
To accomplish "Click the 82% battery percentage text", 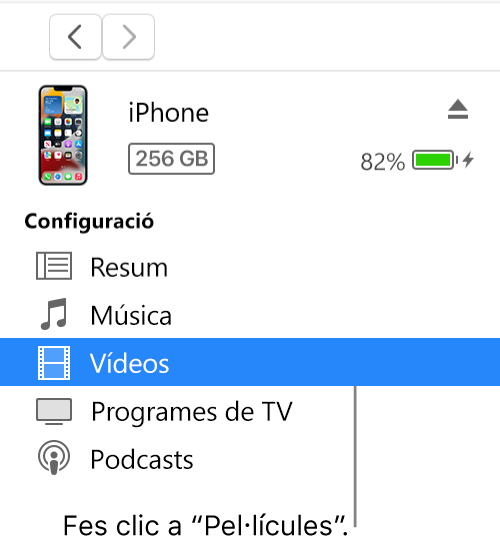I will pos(383,162).
